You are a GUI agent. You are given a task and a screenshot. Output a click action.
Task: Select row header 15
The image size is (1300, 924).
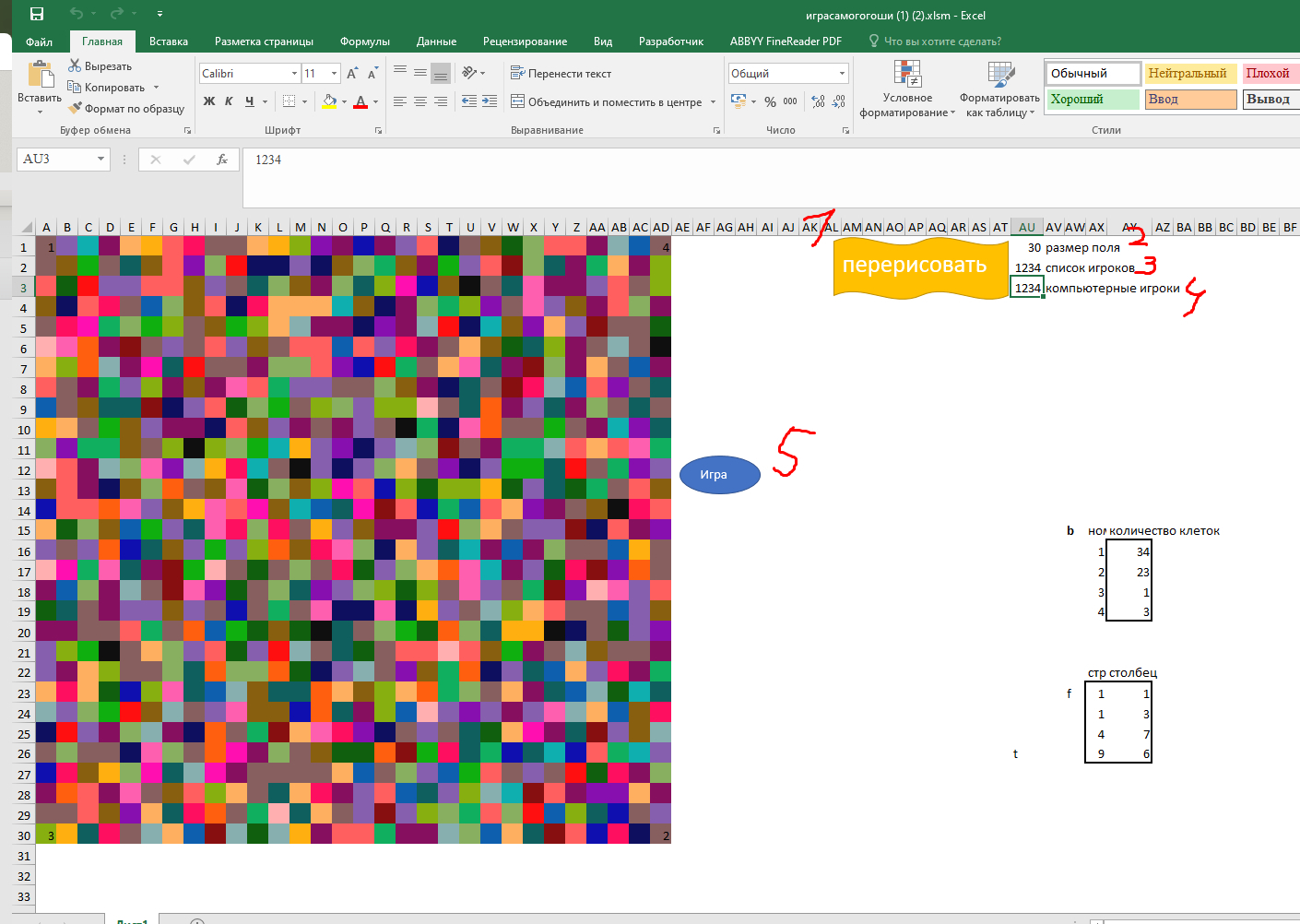[x=24, y=531]
